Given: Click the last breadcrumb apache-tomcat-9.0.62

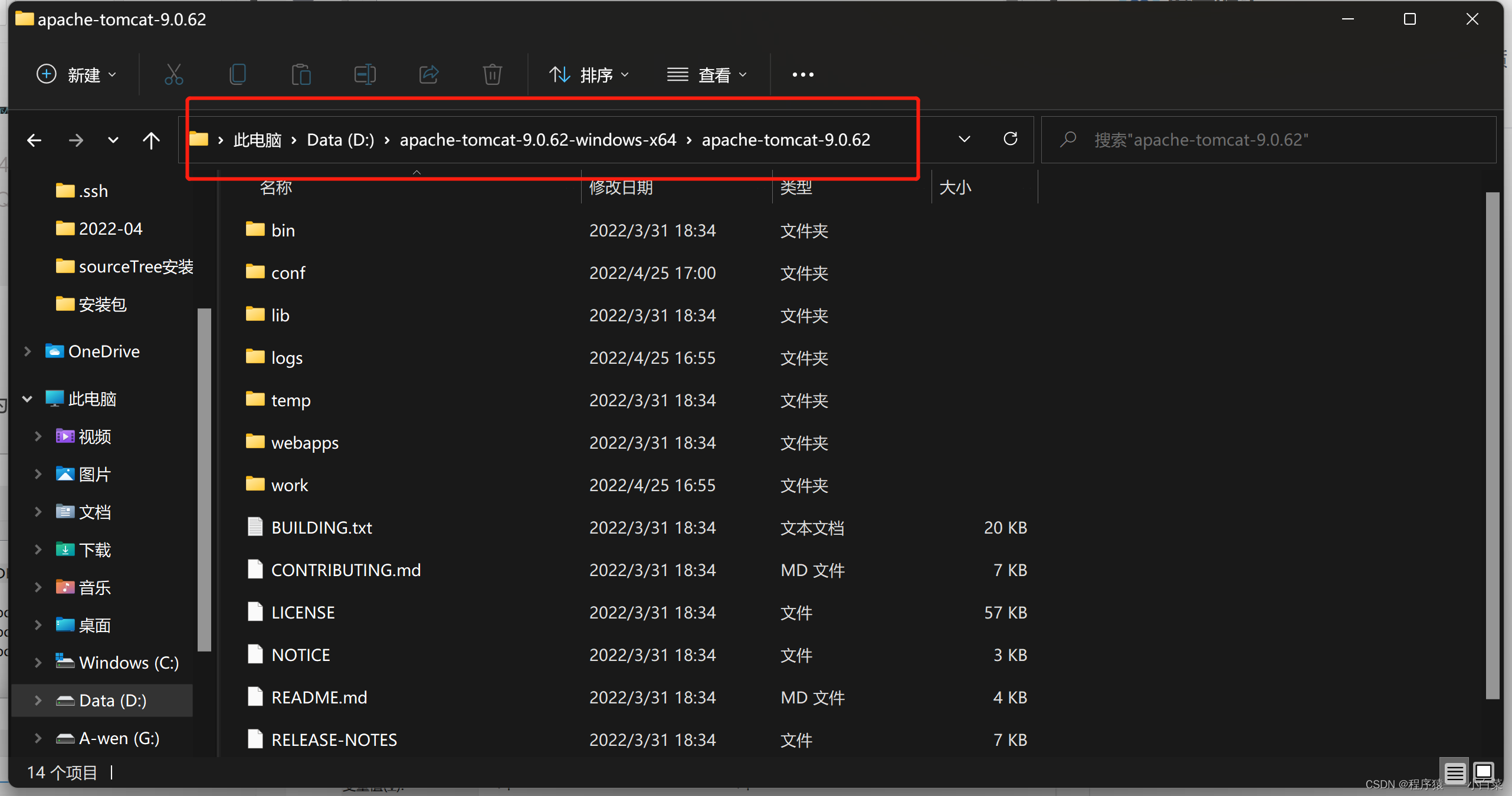Looking at the screenshot, I should (x=786, y=140).
